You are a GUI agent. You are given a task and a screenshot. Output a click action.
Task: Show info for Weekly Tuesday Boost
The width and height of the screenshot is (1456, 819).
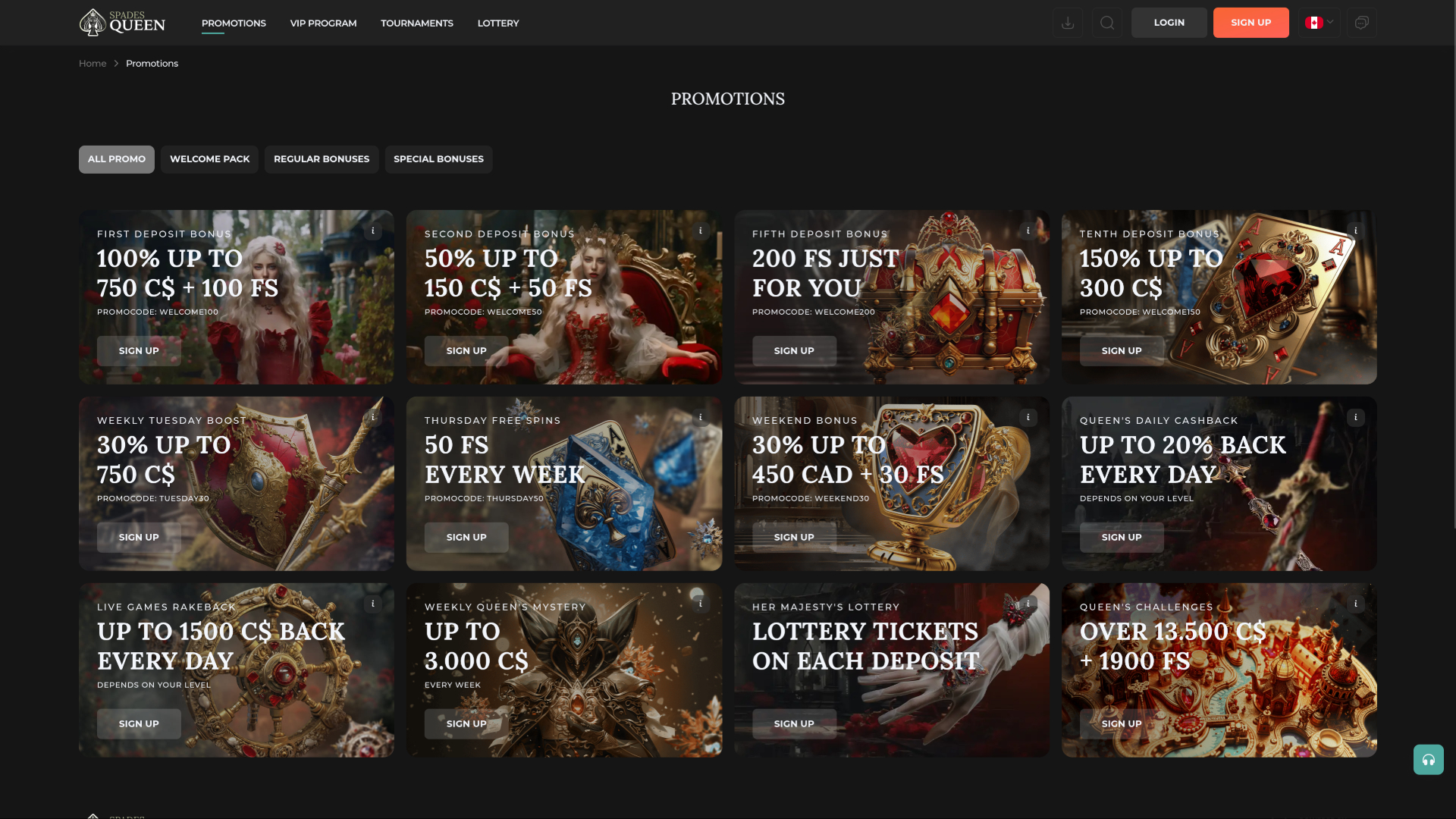(373, 417)
